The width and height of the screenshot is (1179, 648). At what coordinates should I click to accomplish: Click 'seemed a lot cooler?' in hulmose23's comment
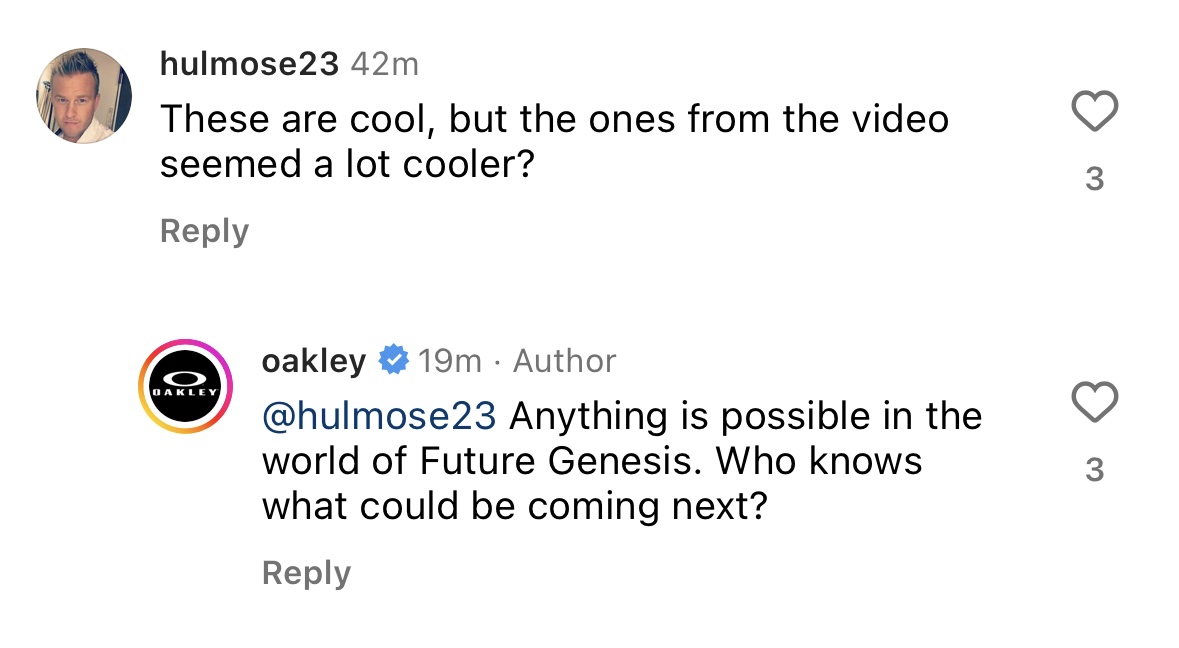point(344,165)
